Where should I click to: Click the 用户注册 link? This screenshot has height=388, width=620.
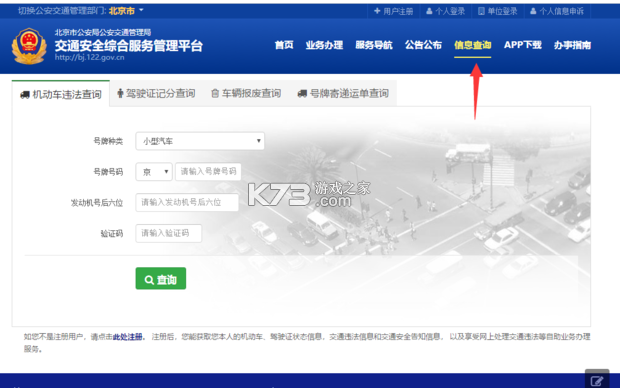393,11
